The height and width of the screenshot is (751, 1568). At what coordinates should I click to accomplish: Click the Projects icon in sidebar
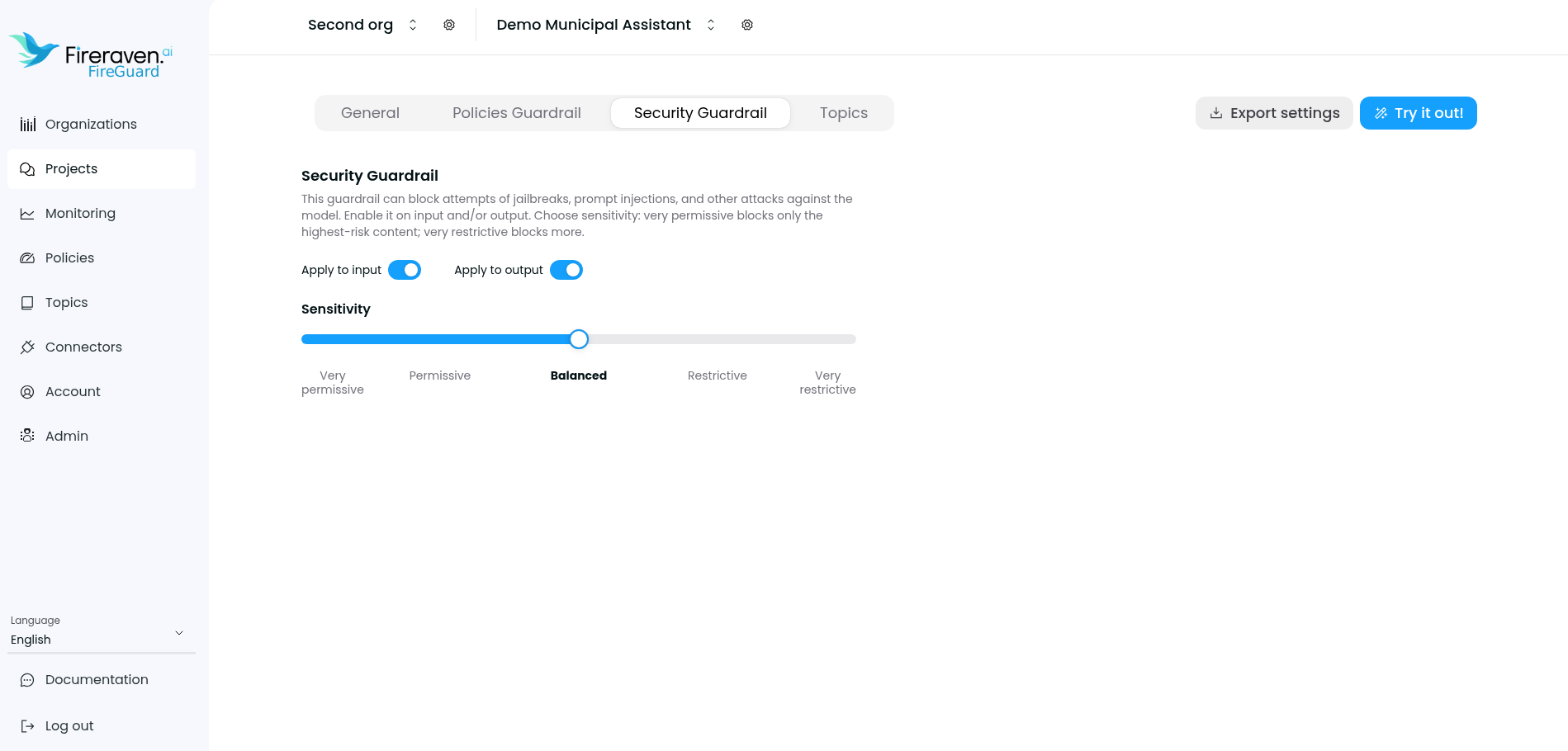click(x=27, y=168)
